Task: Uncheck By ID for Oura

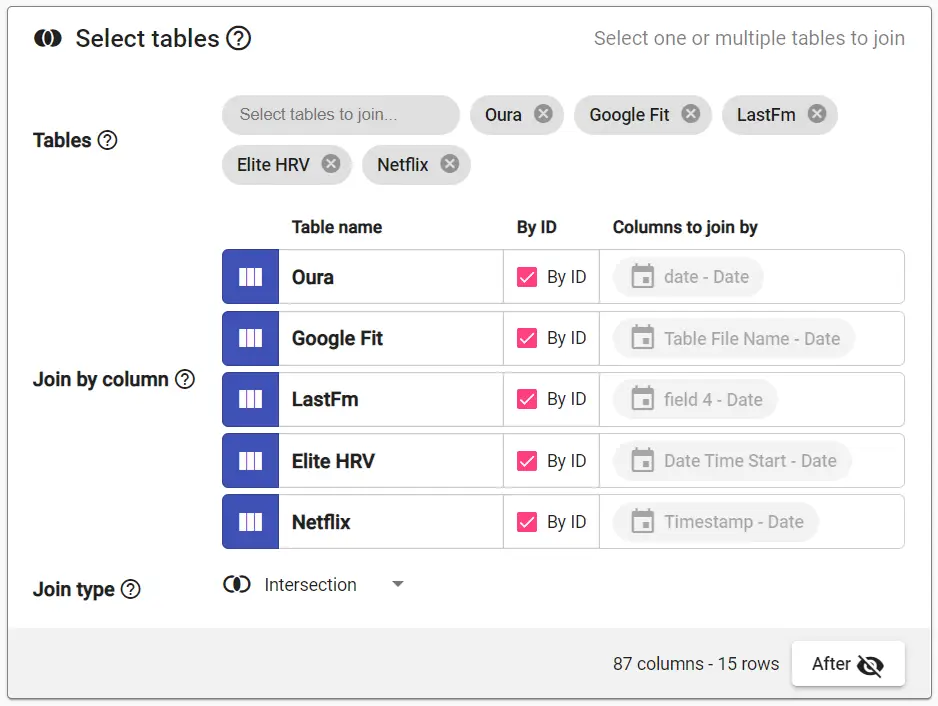Action: click(527, 277)
